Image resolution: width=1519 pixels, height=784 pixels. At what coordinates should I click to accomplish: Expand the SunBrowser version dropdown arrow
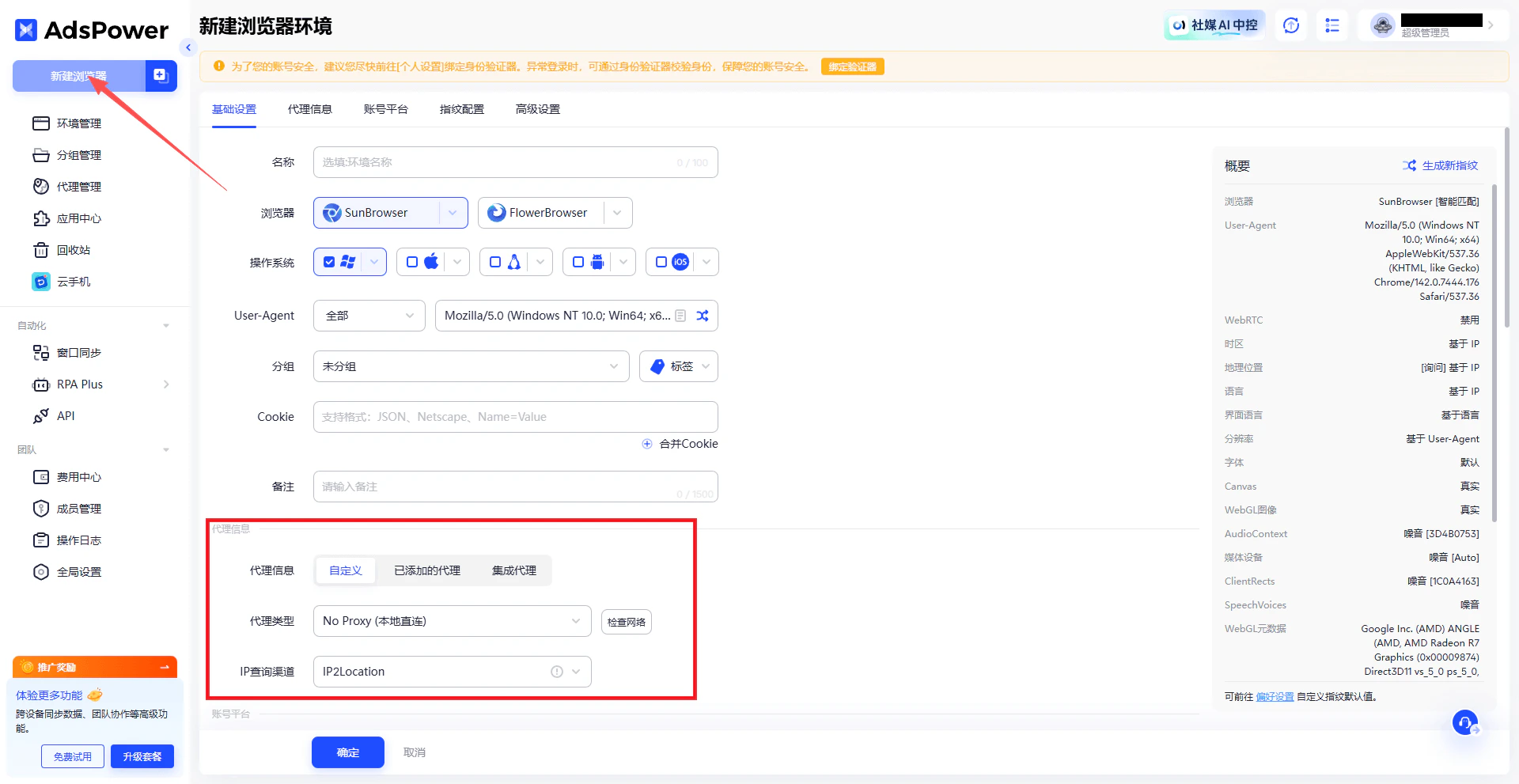coord(453,213)
